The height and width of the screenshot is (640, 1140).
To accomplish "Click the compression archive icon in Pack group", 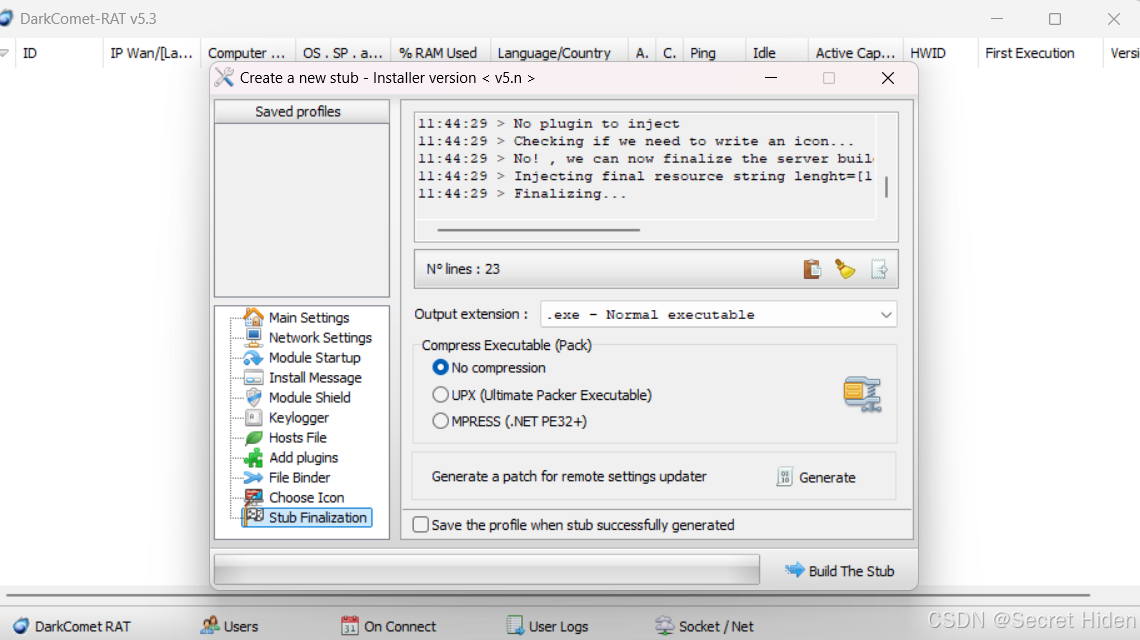I will 862,394.
